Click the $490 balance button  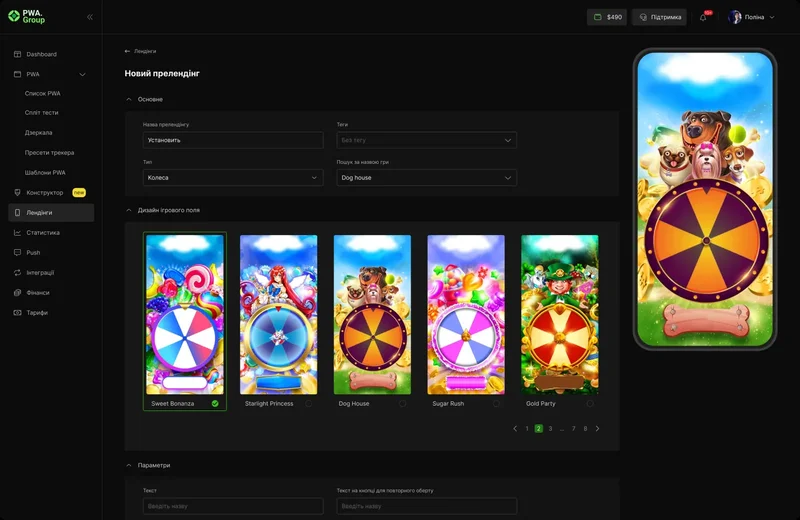tap(607, 17)
